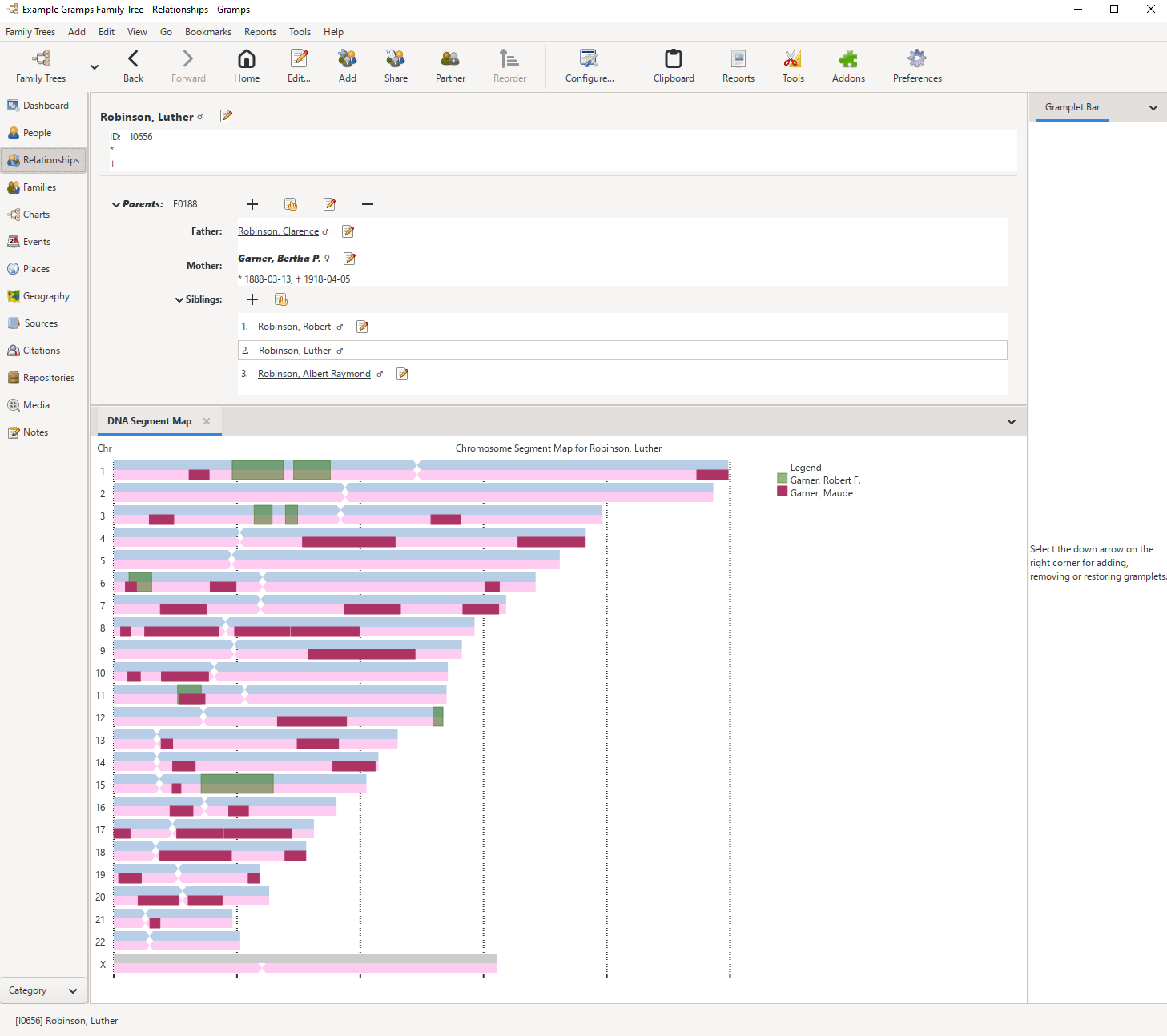1167x1036 pixels.
Task: Click the green Garner, Robert F. legend swatch
Action: point(782,478)
